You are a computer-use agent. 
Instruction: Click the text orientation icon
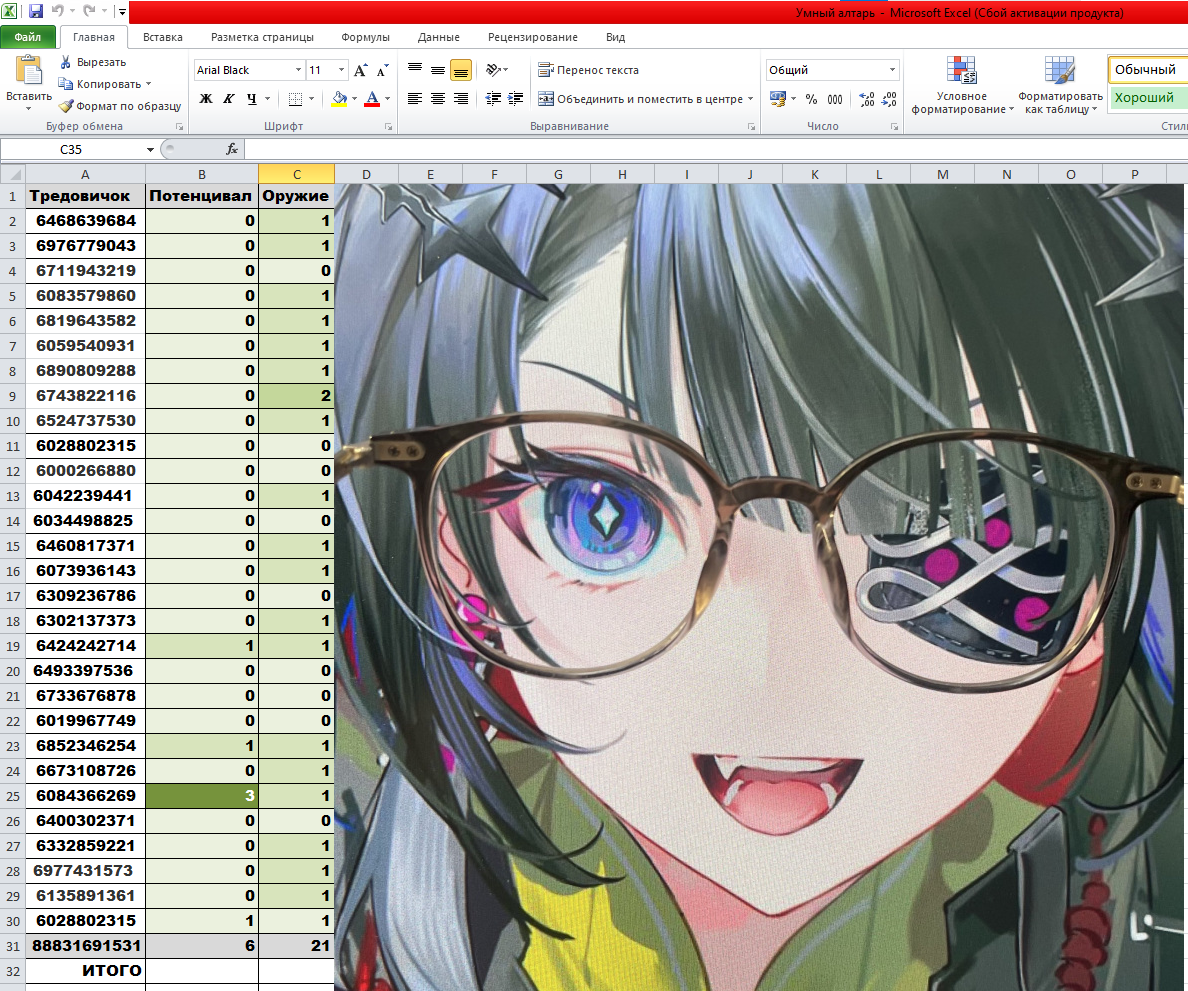pos(493,70)
